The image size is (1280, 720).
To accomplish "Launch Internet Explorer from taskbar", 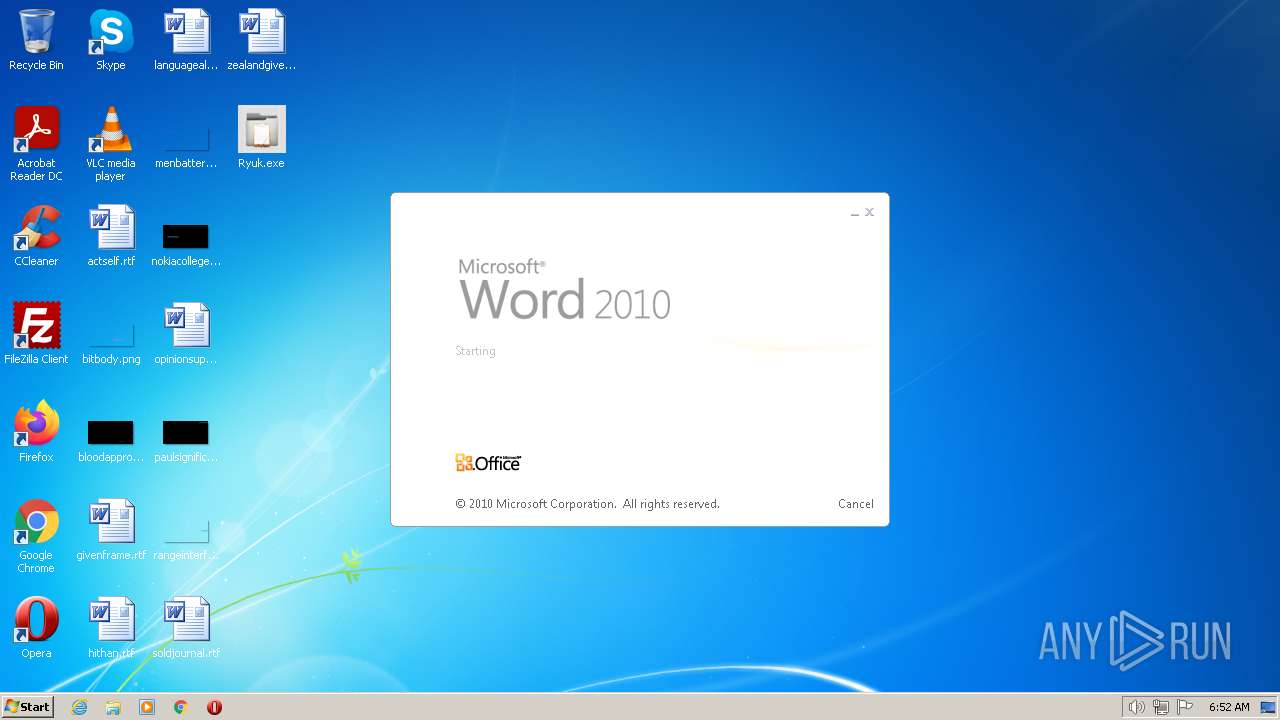I will click(80, 707).
